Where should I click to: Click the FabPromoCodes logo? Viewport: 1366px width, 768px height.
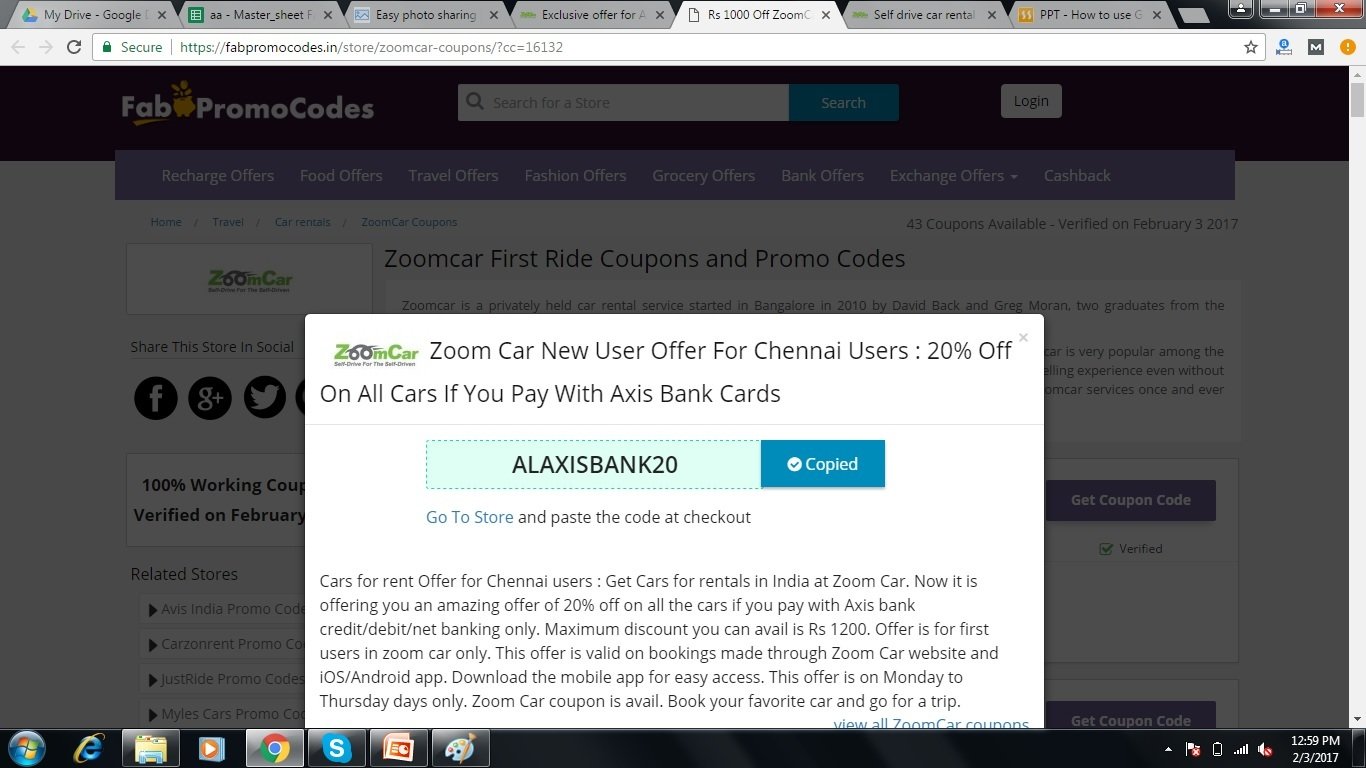(x=248, y=105)
